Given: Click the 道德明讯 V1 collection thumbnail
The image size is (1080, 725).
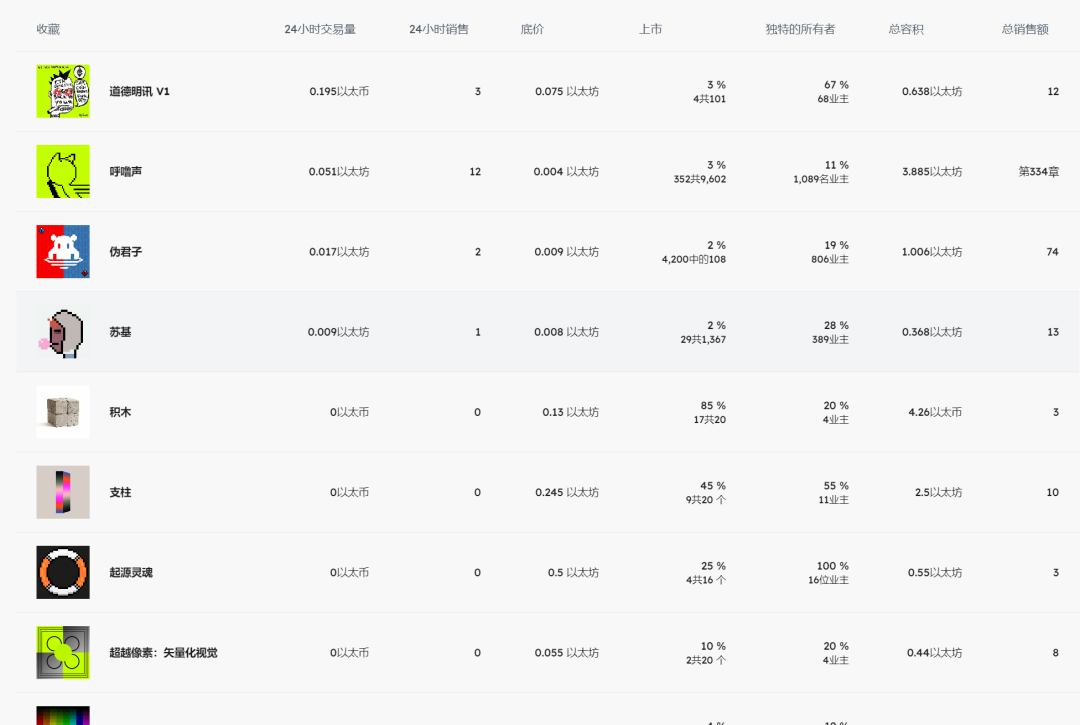Looking at the screenshot, I should (63, 91).
